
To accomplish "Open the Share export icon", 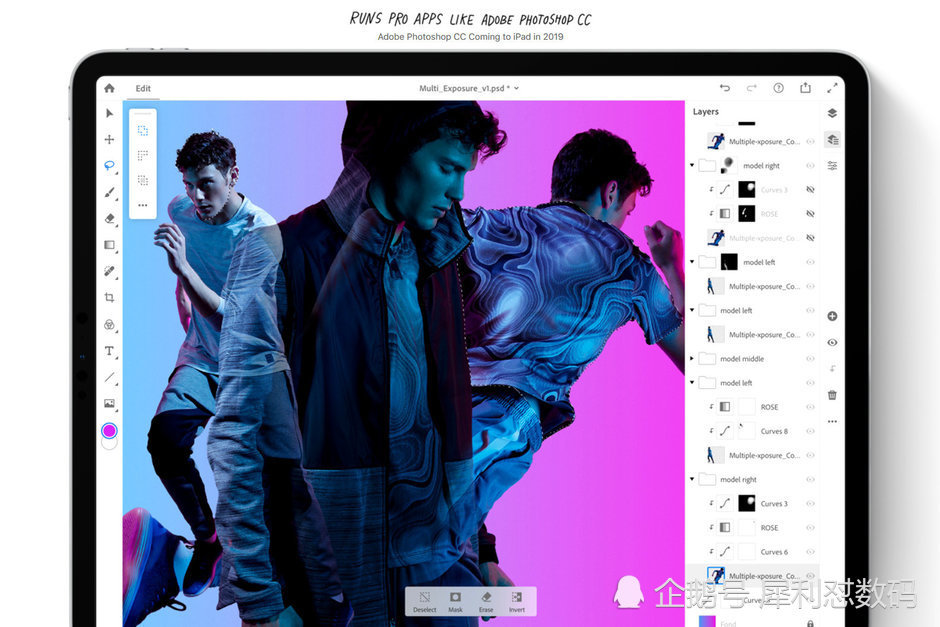I will coord(805,88).
